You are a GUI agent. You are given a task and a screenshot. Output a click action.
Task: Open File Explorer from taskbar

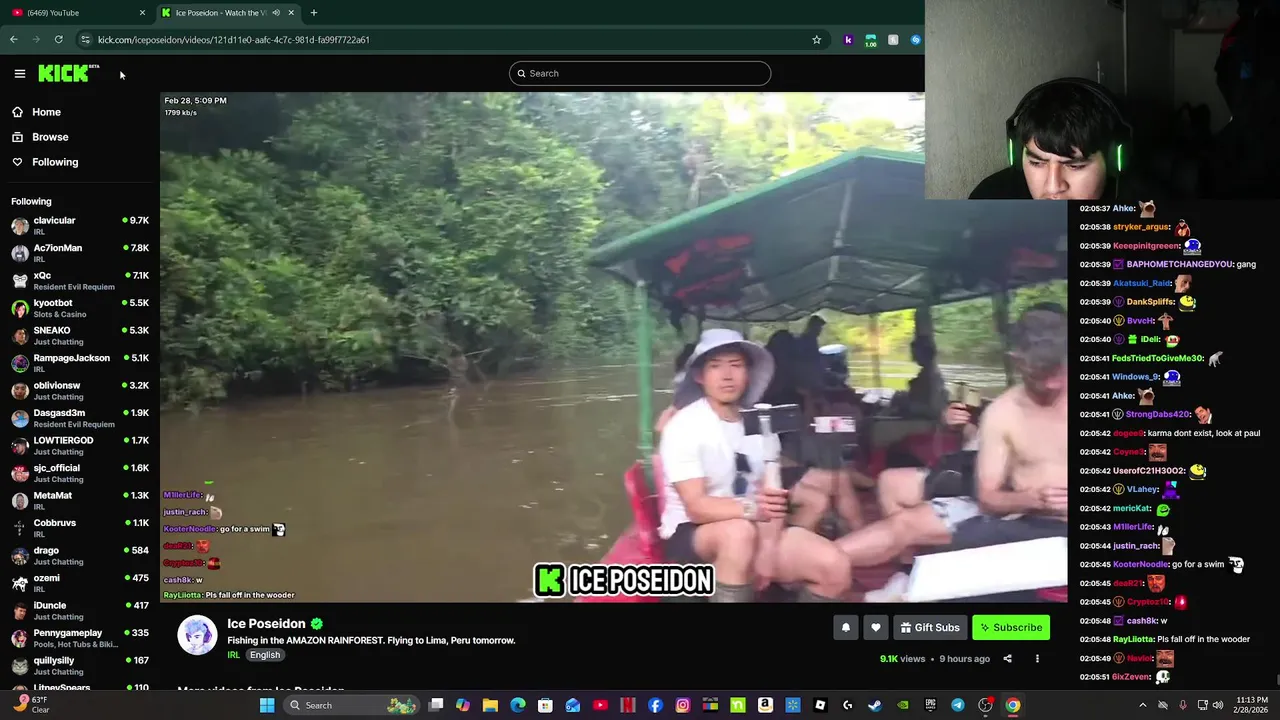click(490, 705)
